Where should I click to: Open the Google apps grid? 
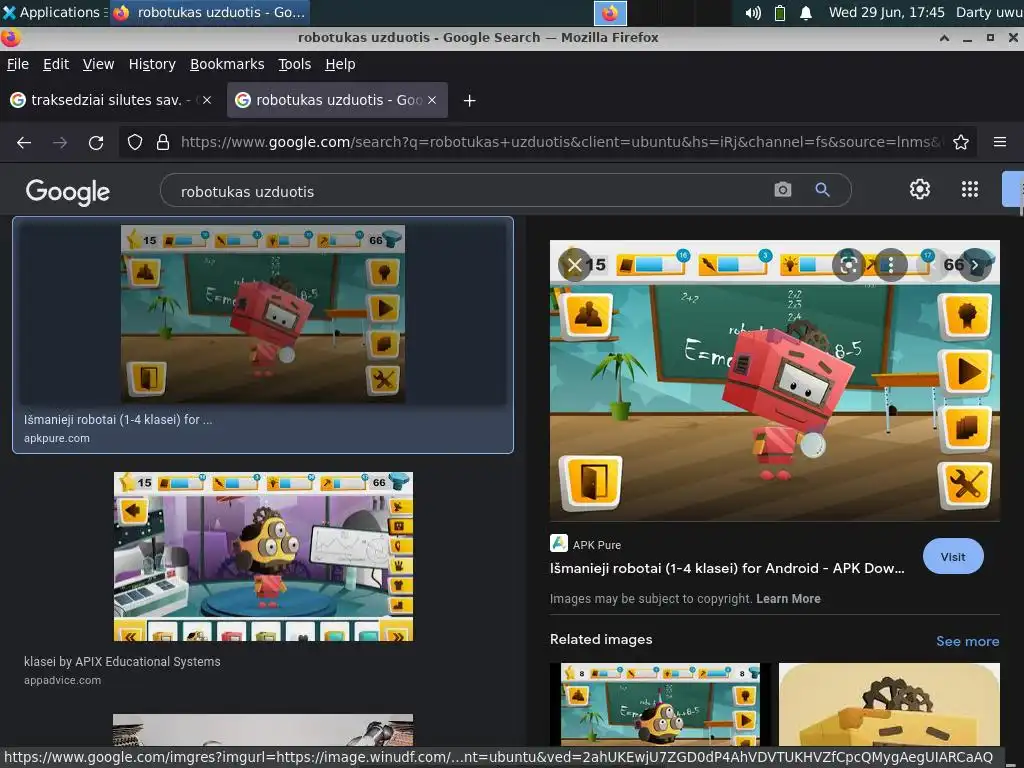coord(970,189)
